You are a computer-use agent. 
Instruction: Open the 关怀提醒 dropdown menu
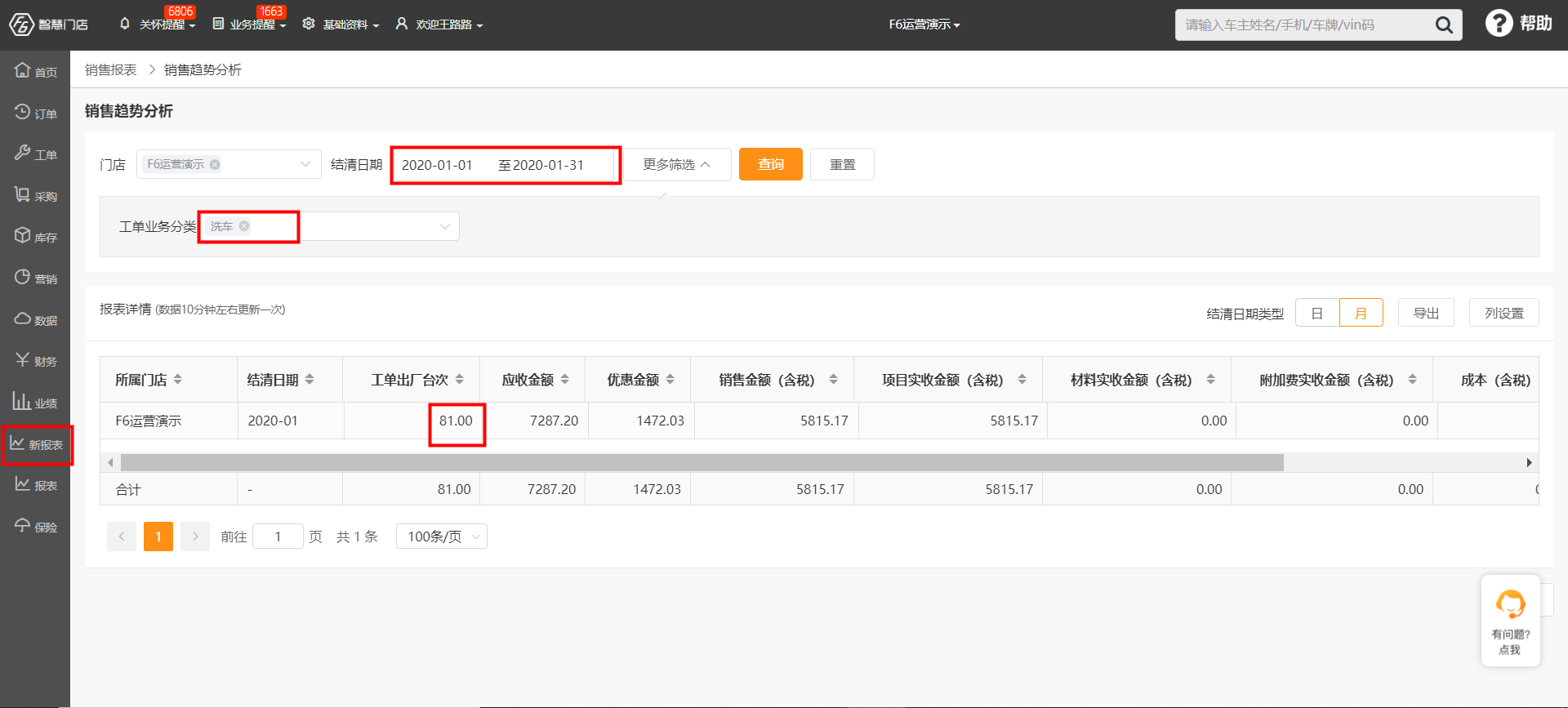pos(158,24)
